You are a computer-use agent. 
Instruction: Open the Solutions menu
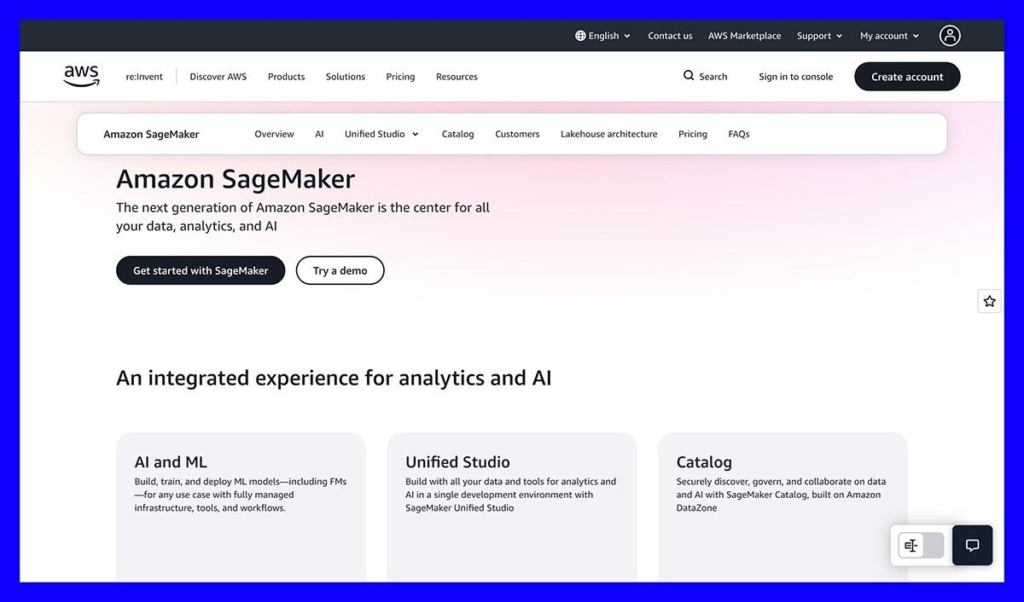345,76
